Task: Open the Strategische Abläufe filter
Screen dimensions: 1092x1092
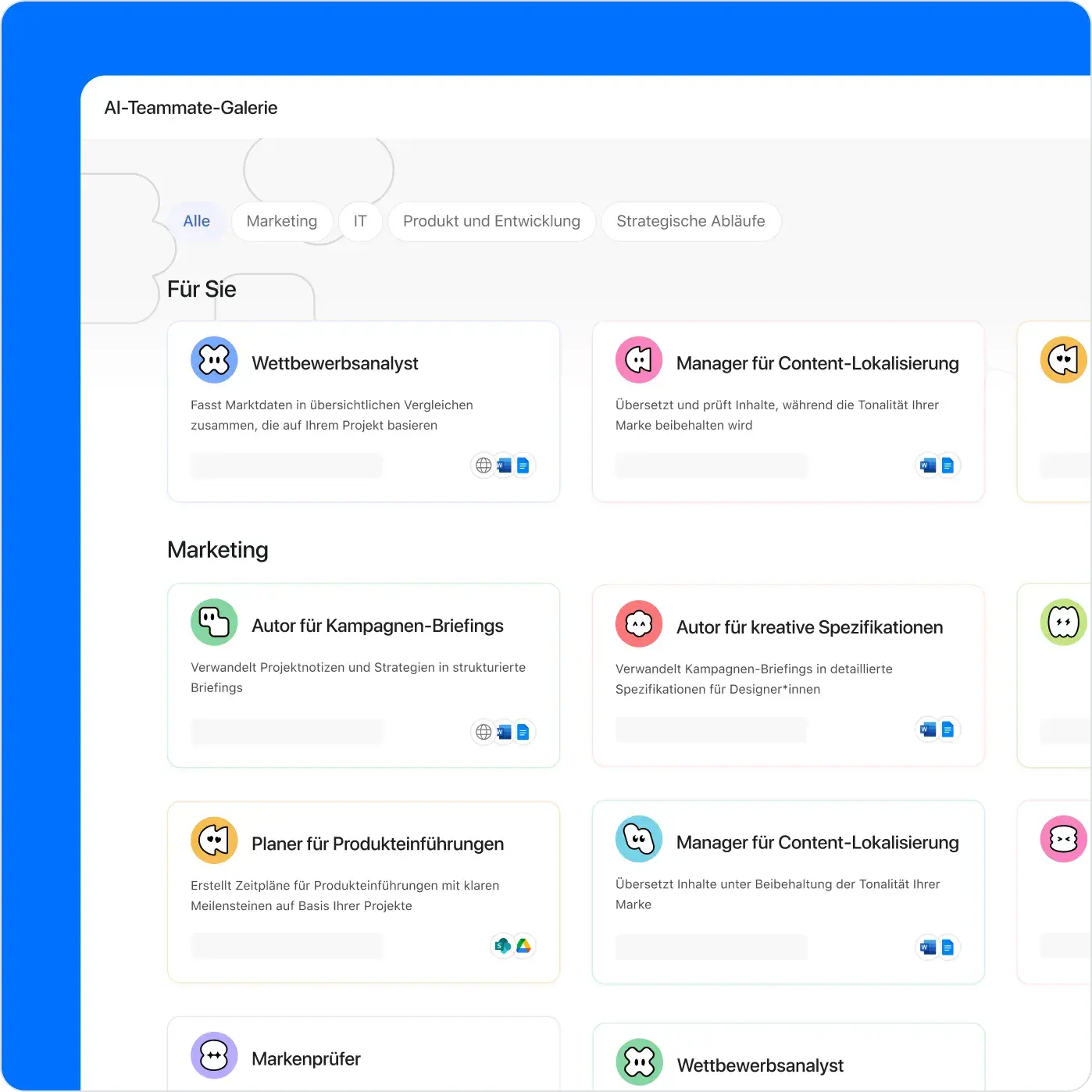Action: pyautogui.click(x=691, y=221)
